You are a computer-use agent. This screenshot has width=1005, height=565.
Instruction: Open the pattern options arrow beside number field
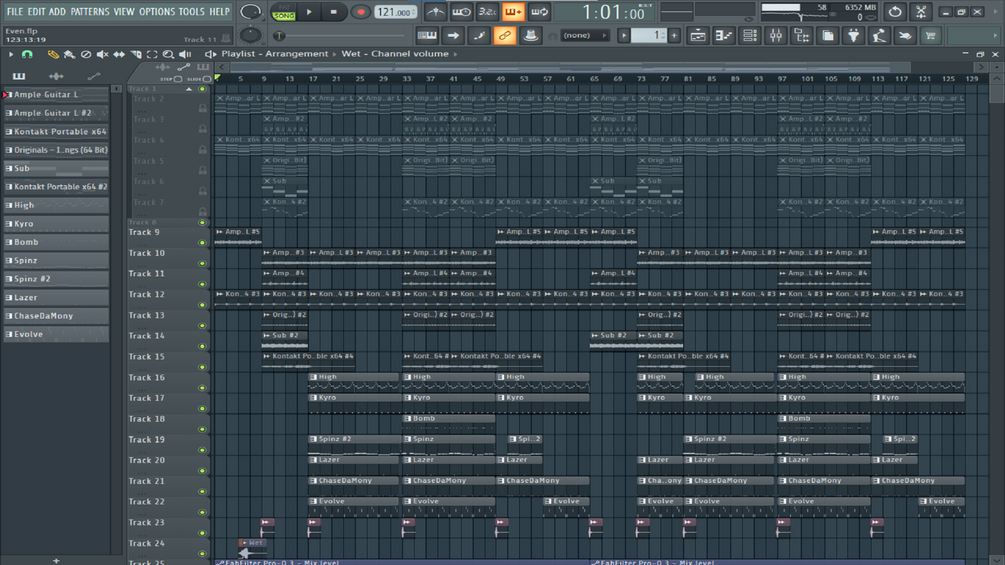tap(624, 36)
